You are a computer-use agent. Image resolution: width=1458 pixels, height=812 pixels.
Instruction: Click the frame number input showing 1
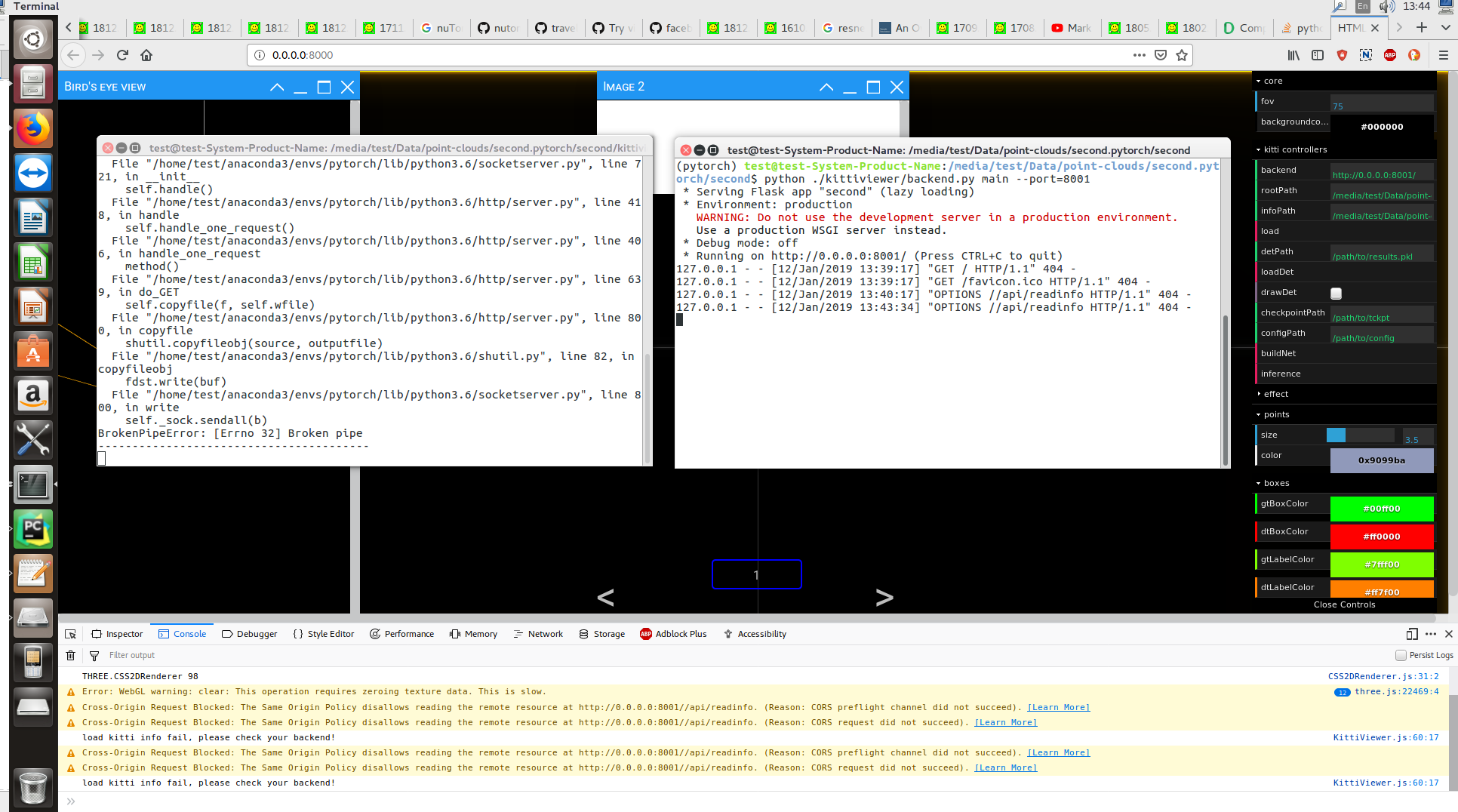click(x=757, y=574)
